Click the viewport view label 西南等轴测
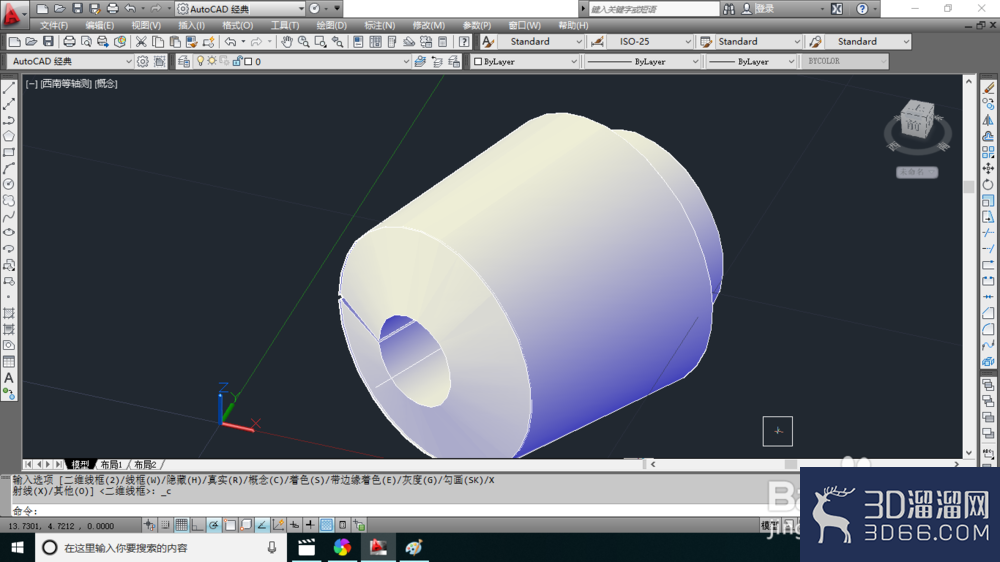Viewport: 1000px width, 562px height. pos(66,84)
